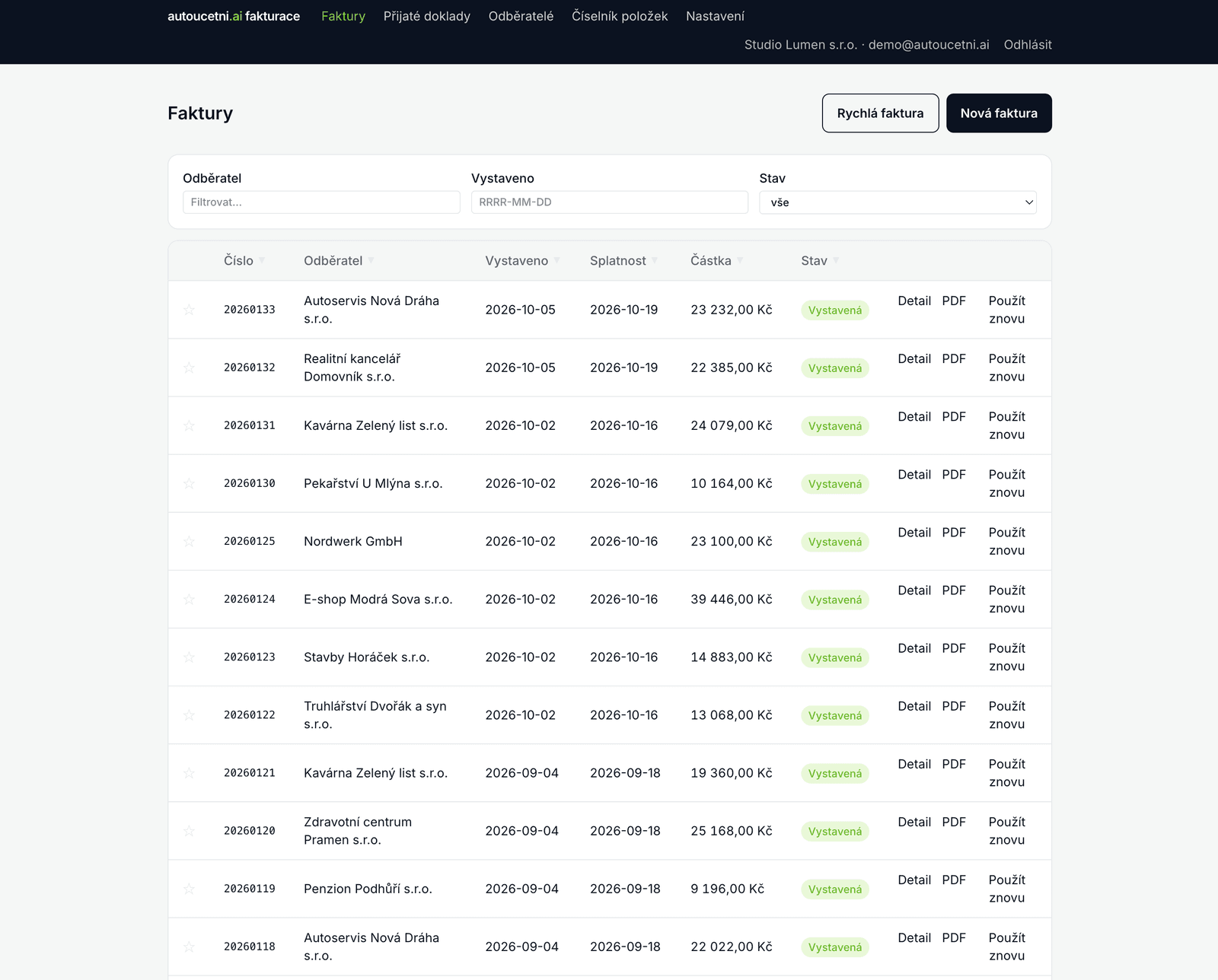
Task: Star invoice 20260122
Action: pyautogui.click(x=189, y=714)
